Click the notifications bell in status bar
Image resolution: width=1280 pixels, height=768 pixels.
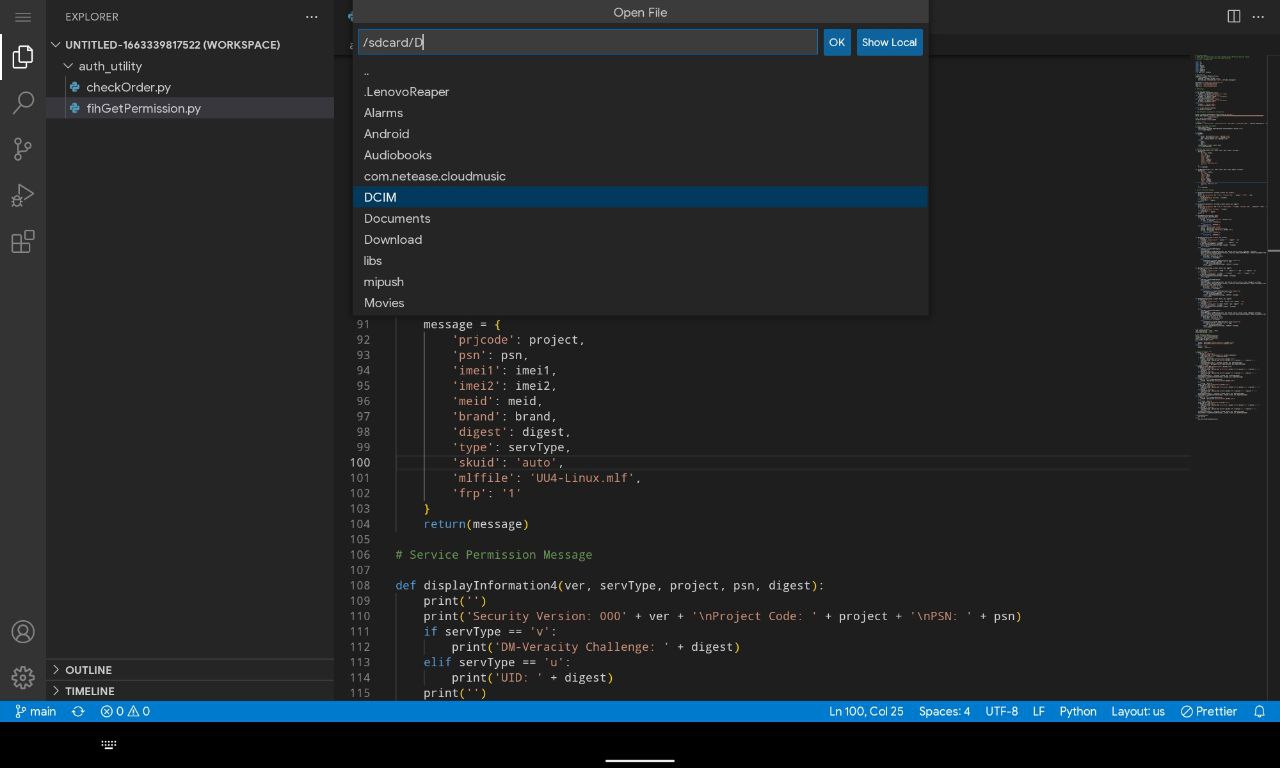coord(1260,711)
